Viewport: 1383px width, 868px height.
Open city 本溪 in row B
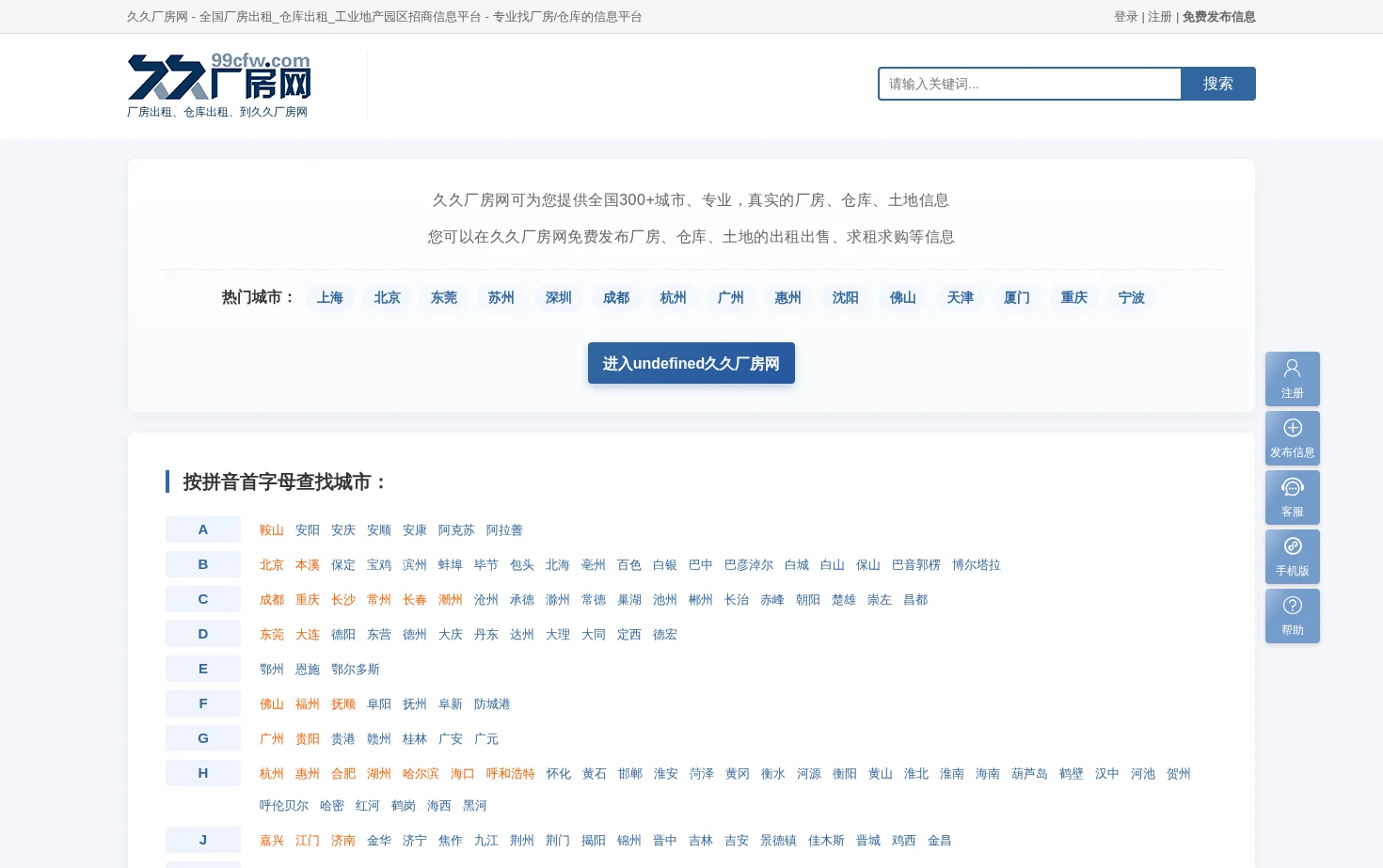[x=308, y=565]
